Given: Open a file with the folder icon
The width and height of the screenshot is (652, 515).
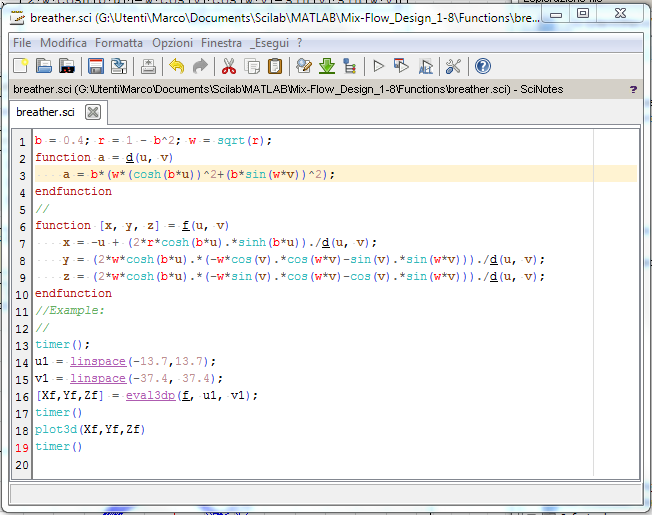Looking at the screenshot, I should pos(43,66).
